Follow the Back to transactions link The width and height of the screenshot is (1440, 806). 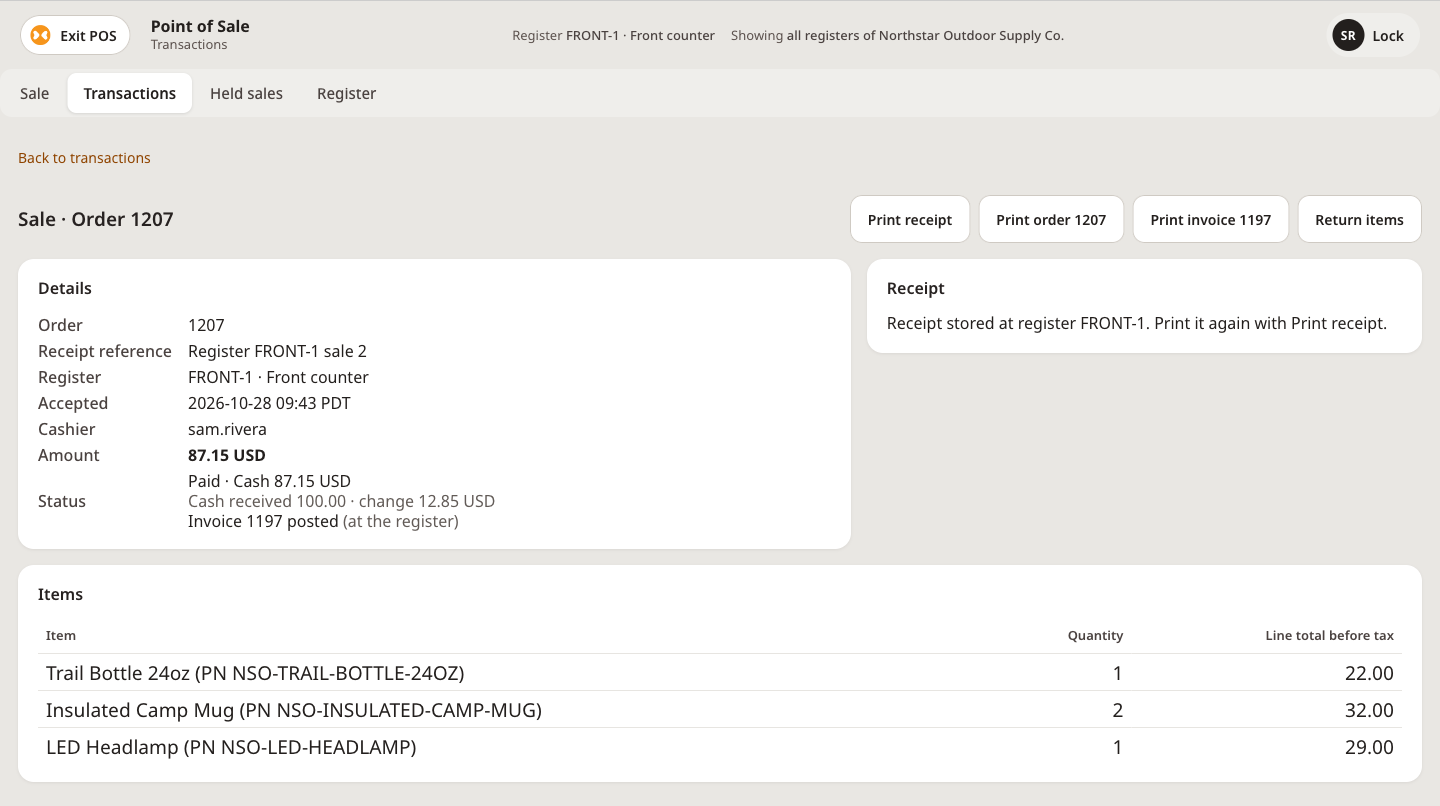[x=84, y=158]
